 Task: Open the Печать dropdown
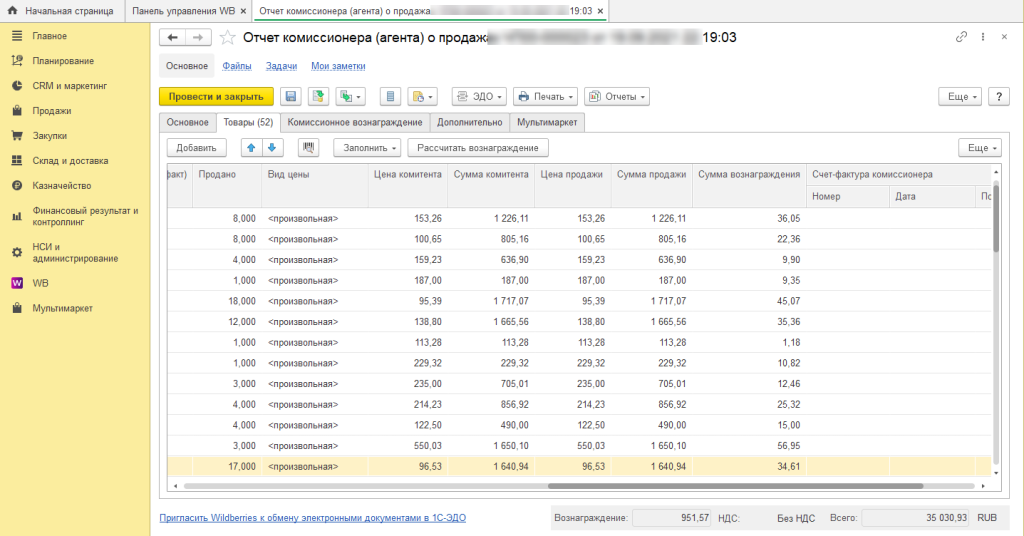coord(545,97)
